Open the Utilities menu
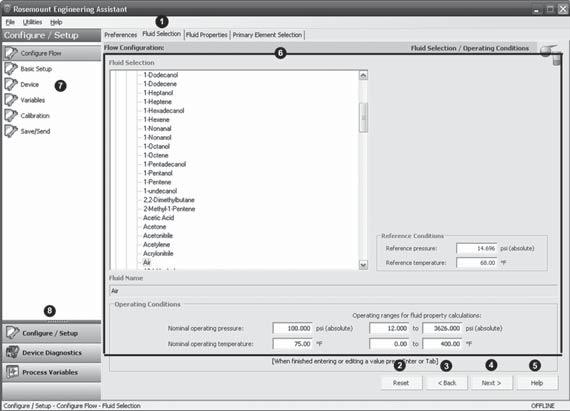The image size is (570, 411). point(32,22)
